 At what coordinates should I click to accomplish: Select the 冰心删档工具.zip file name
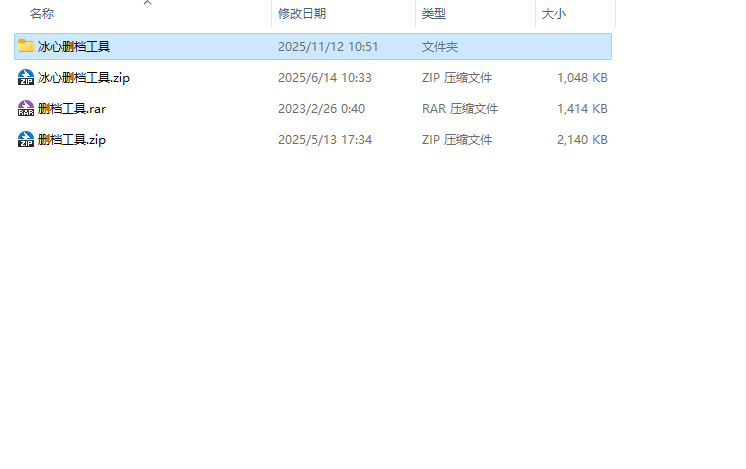84,77
